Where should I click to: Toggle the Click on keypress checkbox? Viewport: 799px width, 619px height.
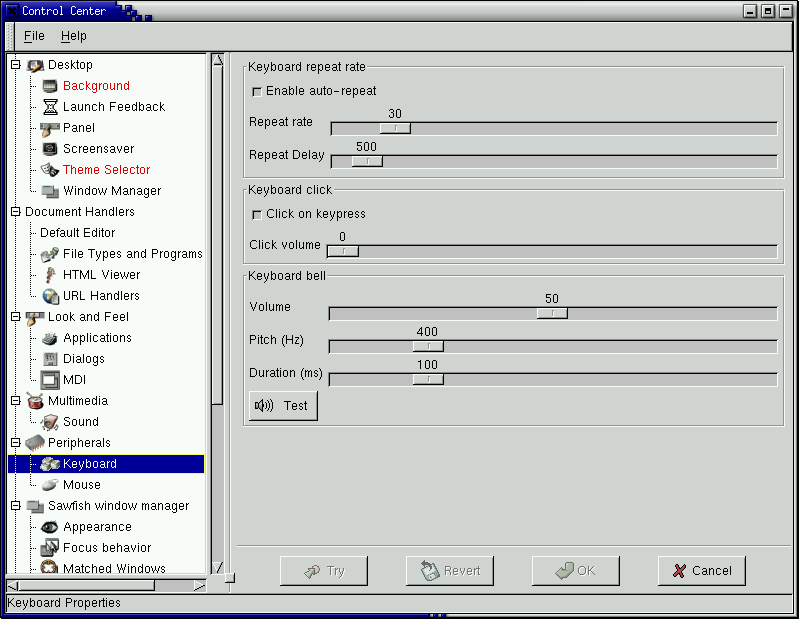257,215
